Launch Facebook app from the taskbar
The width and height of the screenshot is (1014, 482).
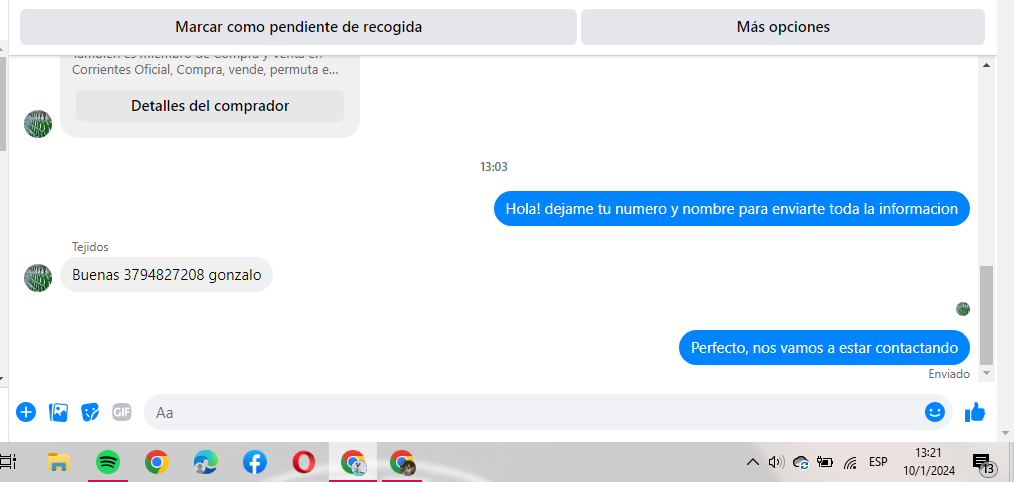(255, 462)
